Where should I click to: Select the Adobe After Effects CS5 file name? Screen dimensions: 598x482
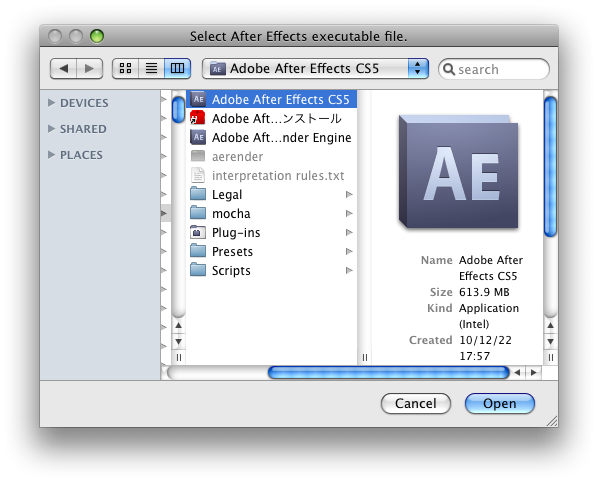(281, 100)
